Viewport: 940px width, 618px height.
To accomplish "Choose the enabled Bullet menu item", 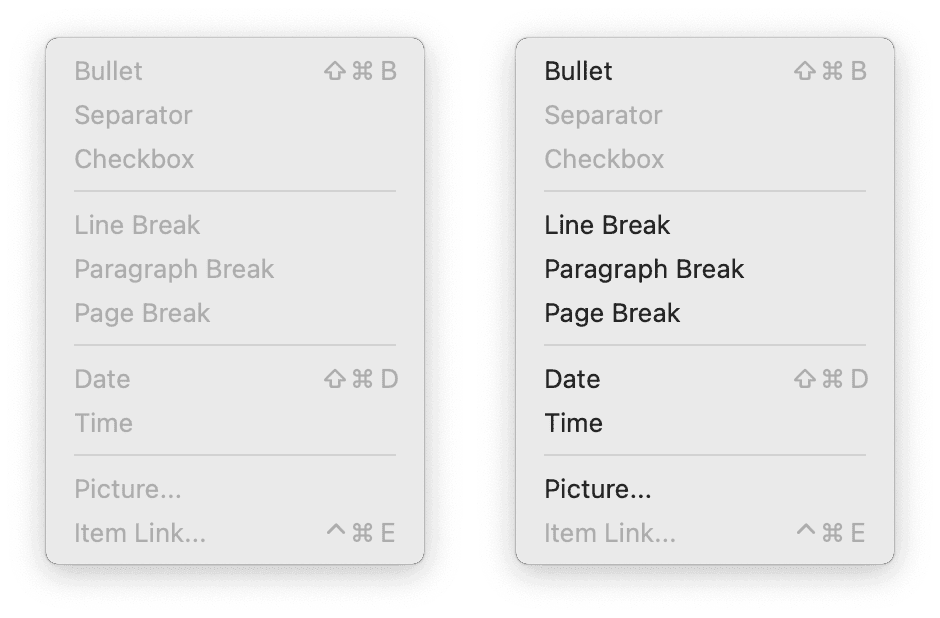I will pos(579,71).
